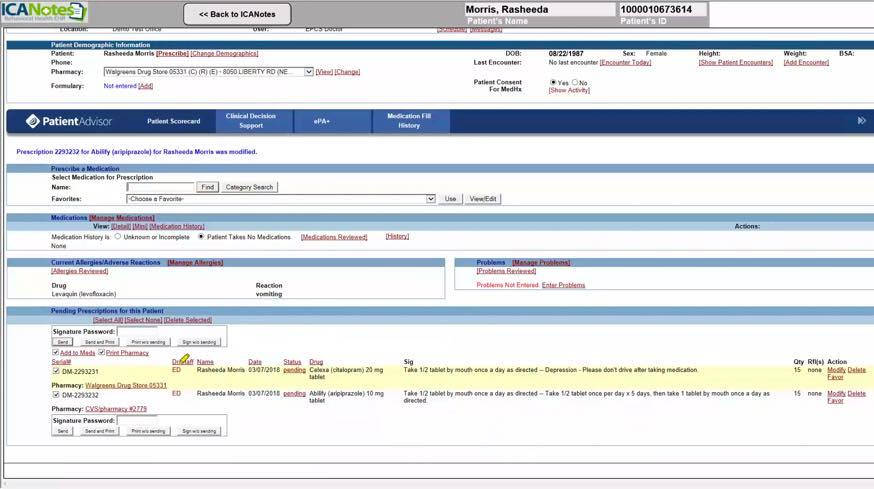
Task: Expand the PatientAdvisor bar double-arrow
Action: pyautogui.click(x=861, y=121)
